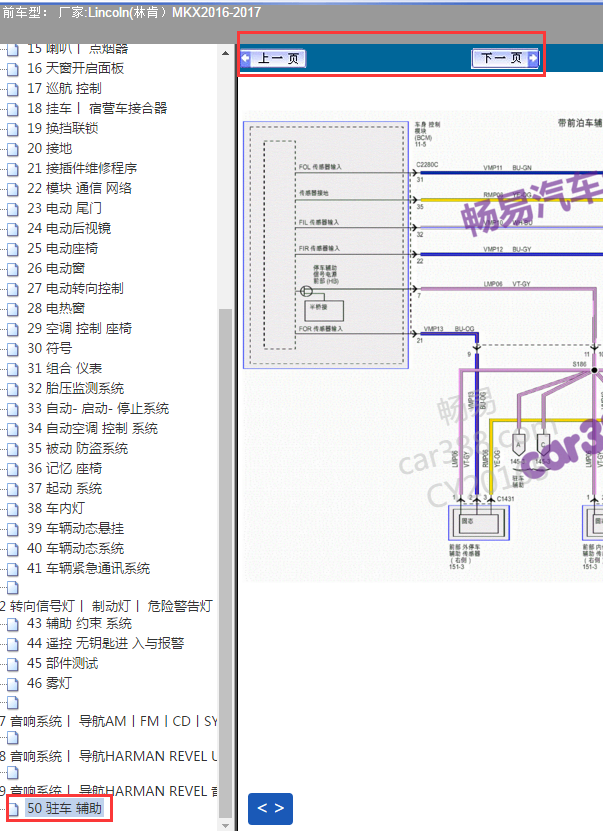
Task: Click page icon beside 31 组合 仪表
Action: pyautogui.click(x=13, y=369)
